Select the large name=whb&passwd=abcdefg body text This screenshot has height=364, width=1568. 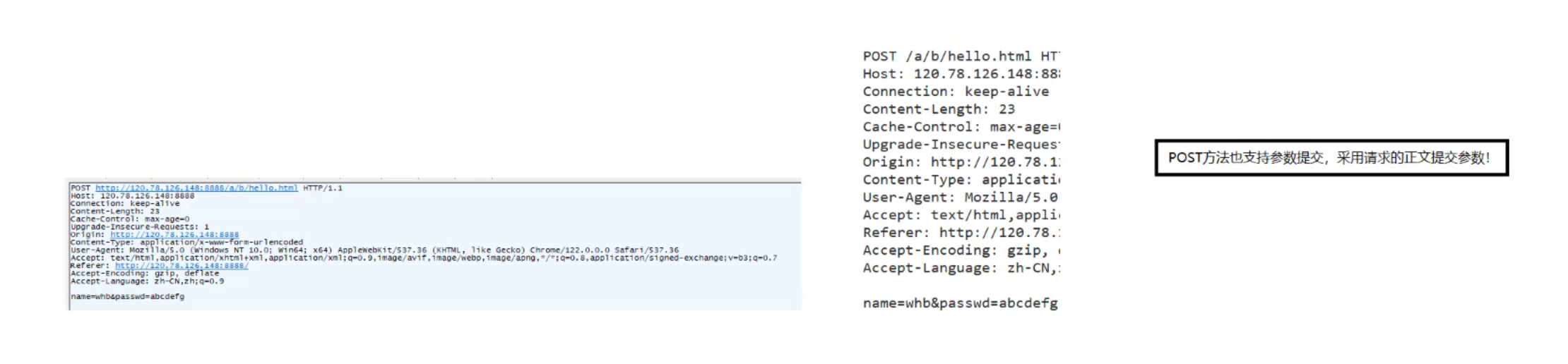961,303
